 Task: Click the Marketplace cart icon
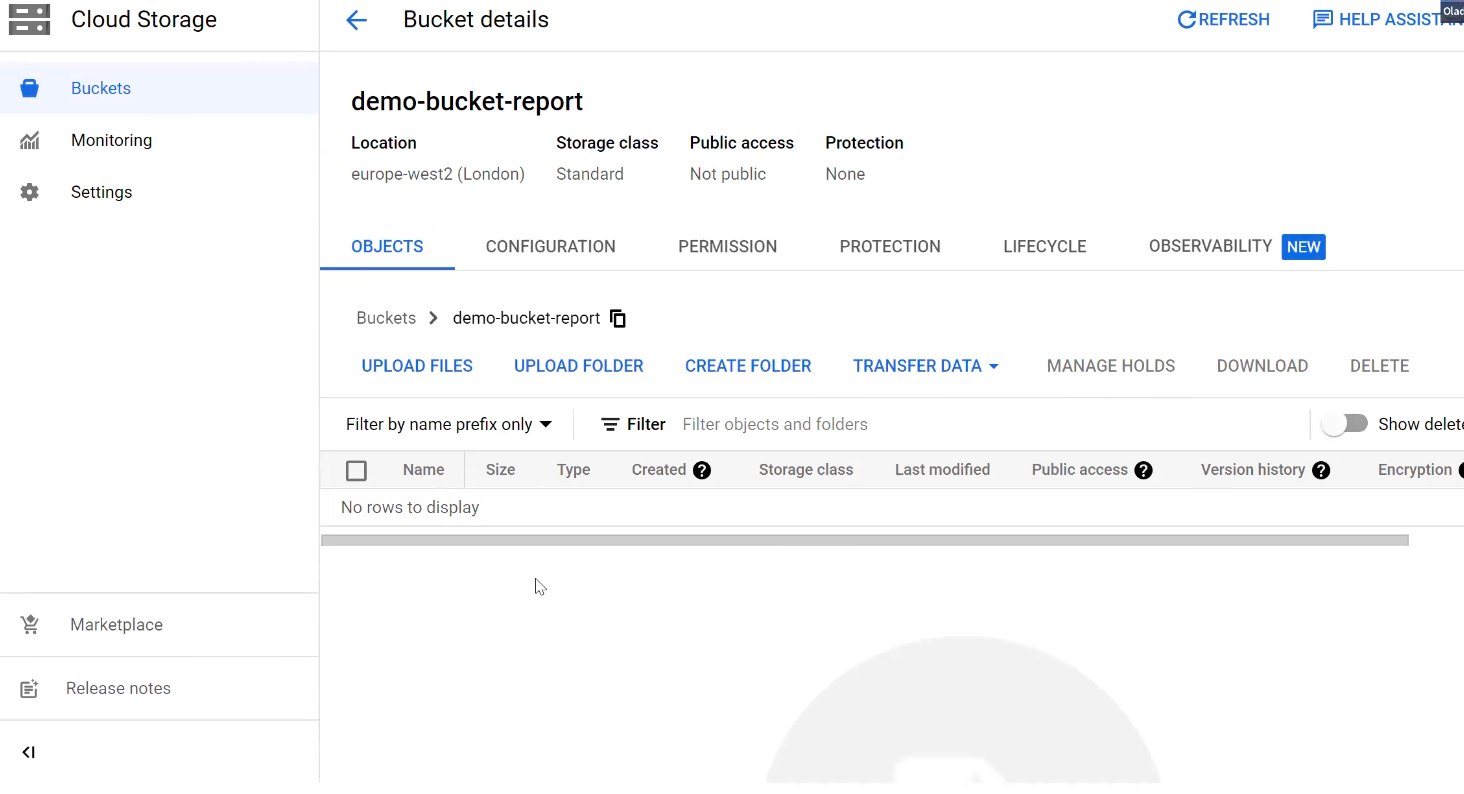point(29,624)
